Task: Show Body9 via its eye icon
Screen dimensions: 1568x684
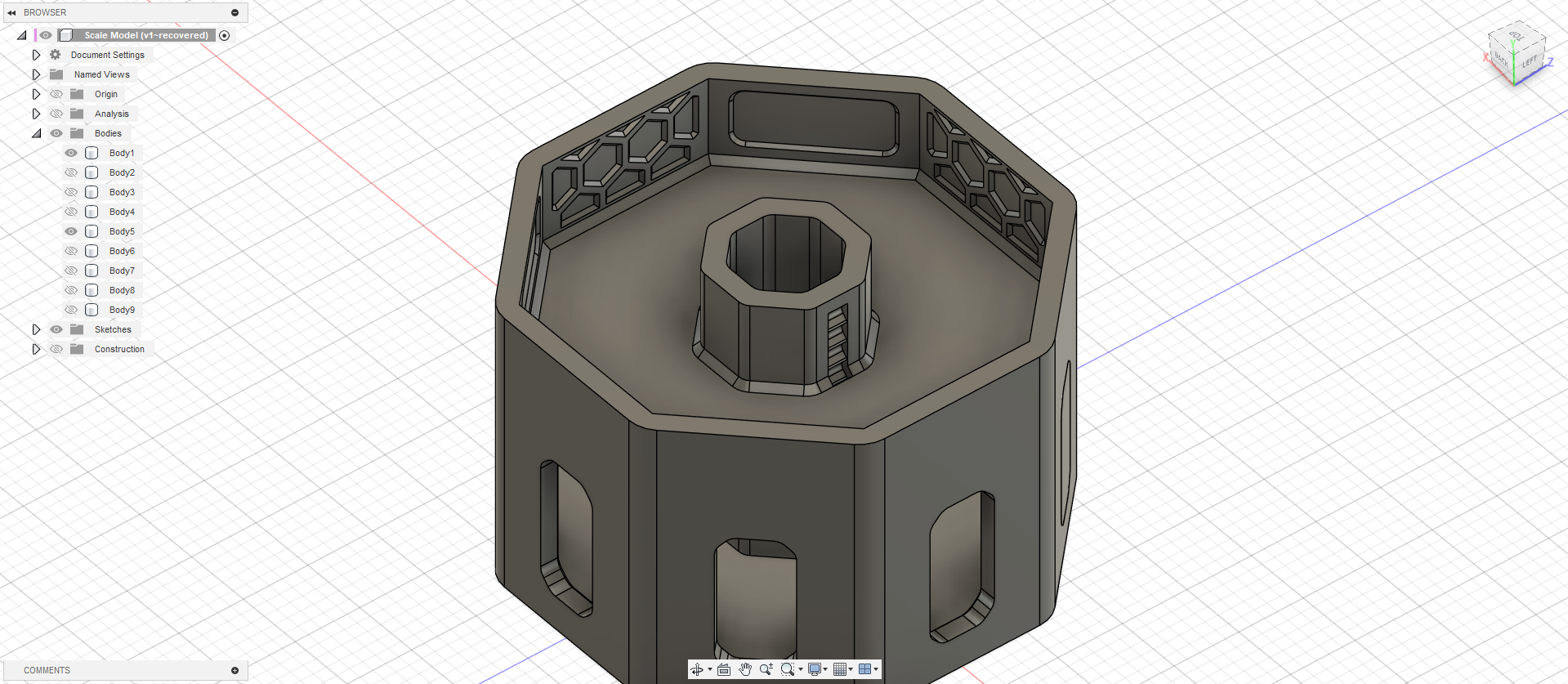Action: [x=71, y=310]
